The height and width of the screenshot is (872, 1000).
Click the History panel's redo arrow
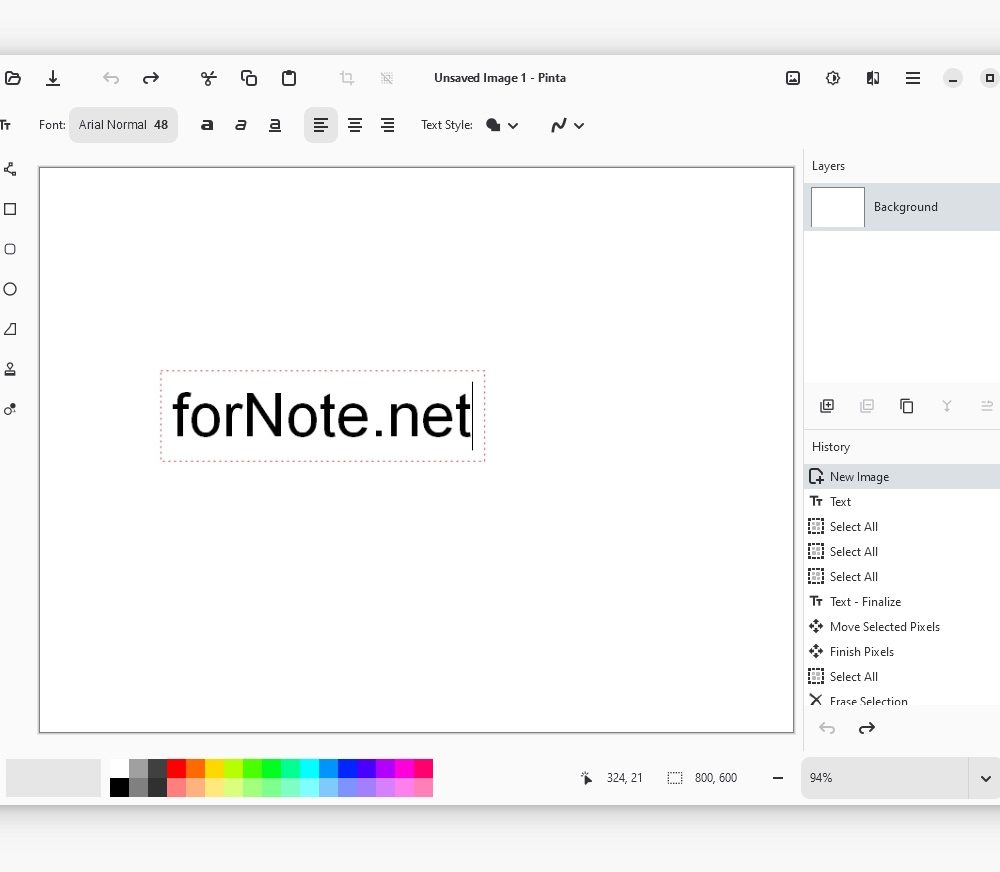click(867, 728)
